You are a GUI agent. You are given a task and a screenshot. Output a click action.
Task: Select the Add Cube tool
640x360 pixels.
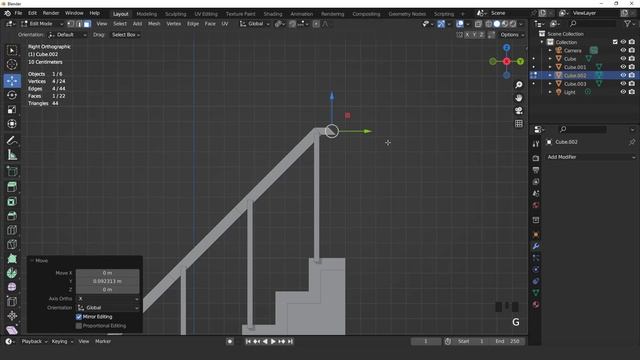[12, 171]
